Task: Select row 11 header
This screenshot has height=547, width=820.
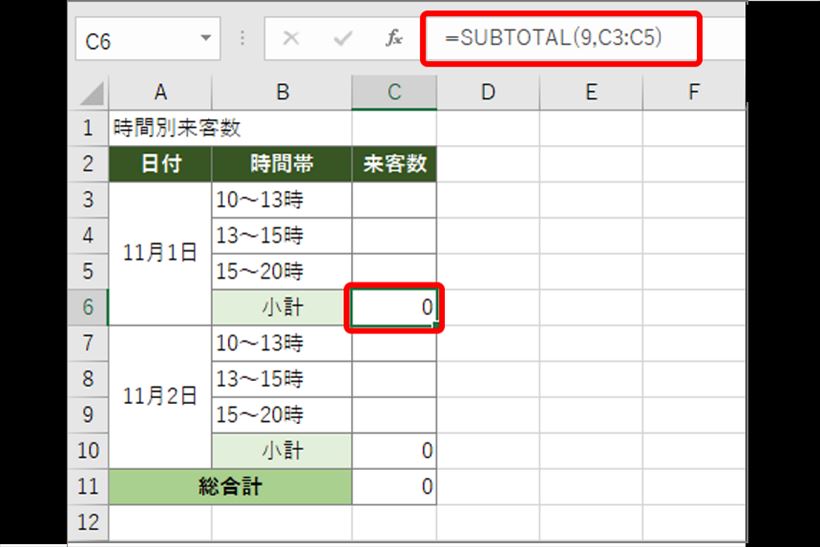Action: point(88,487)
